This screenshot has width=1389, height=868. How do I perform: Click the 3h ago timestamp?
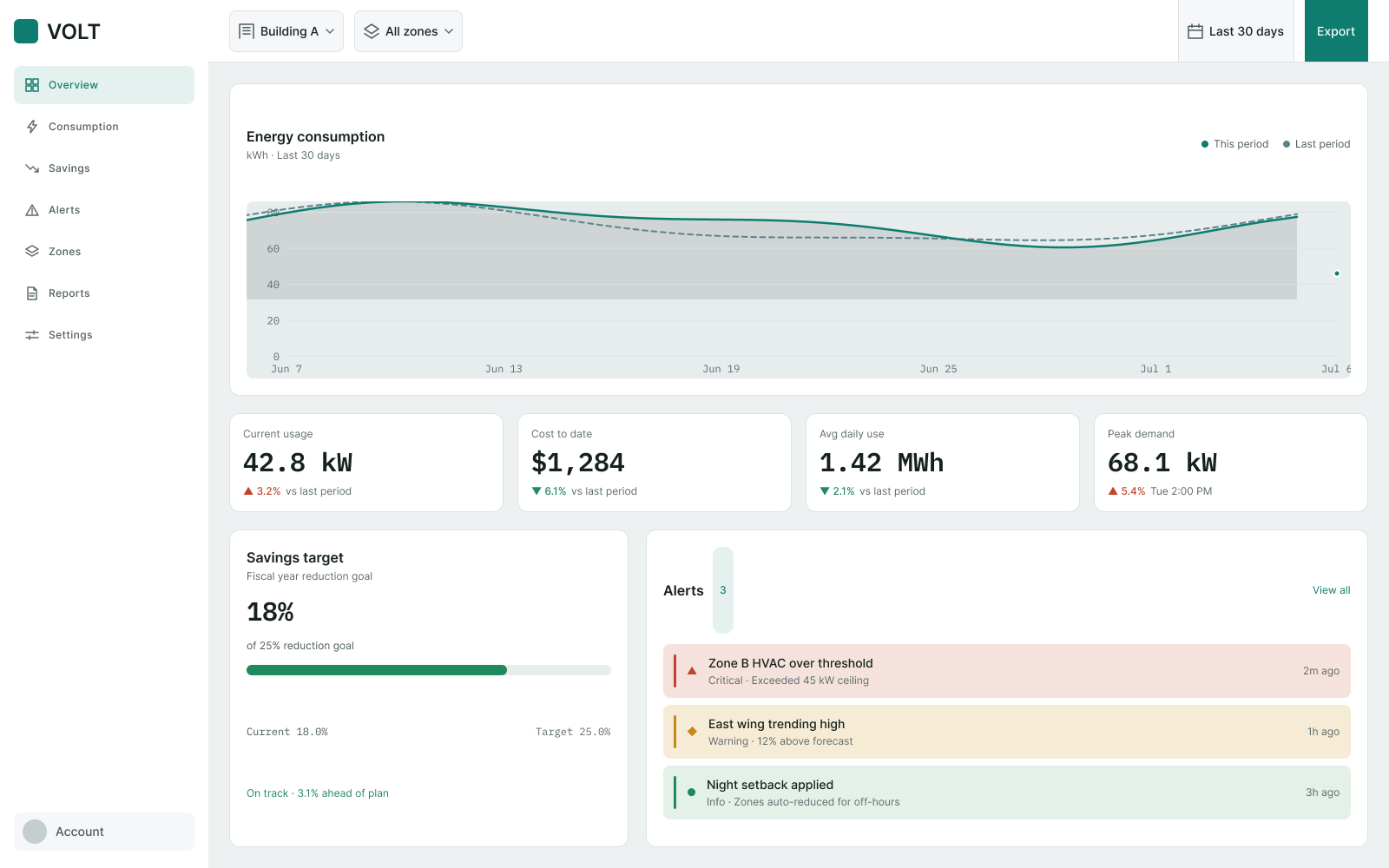point(1323,792)
